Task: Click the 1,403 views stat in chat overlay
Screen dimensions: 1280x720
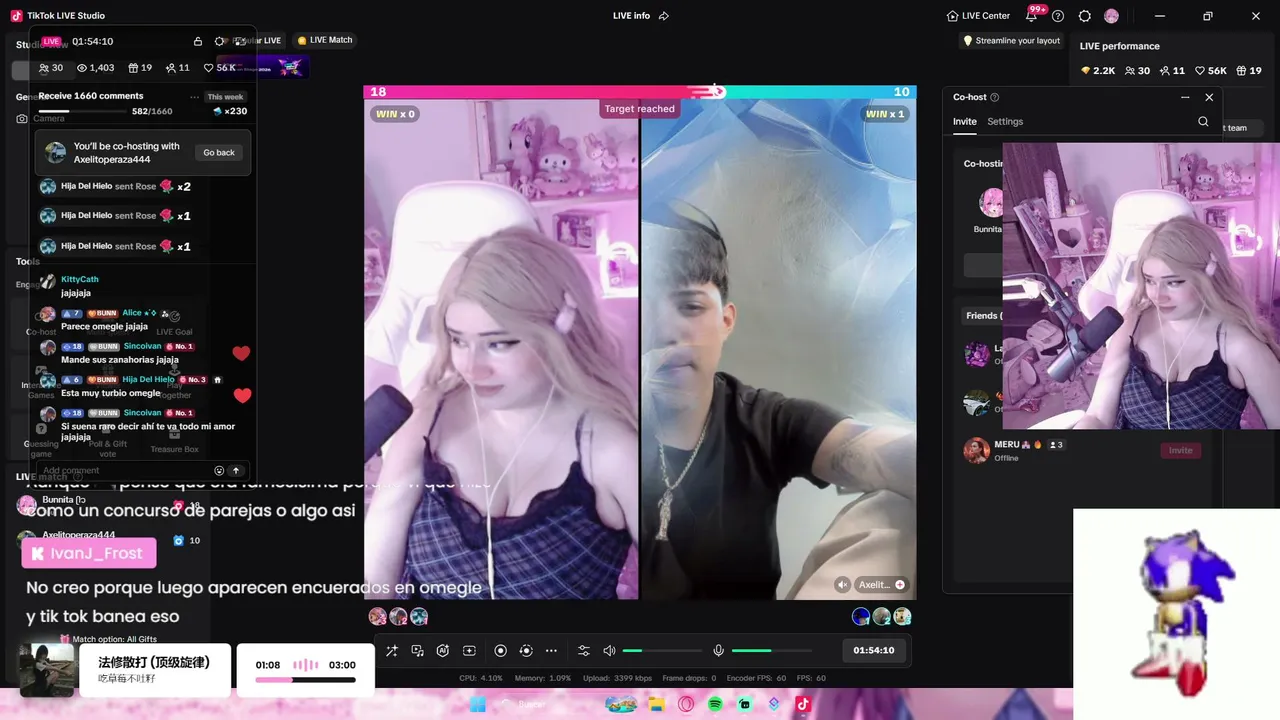Action: point(96,68)
